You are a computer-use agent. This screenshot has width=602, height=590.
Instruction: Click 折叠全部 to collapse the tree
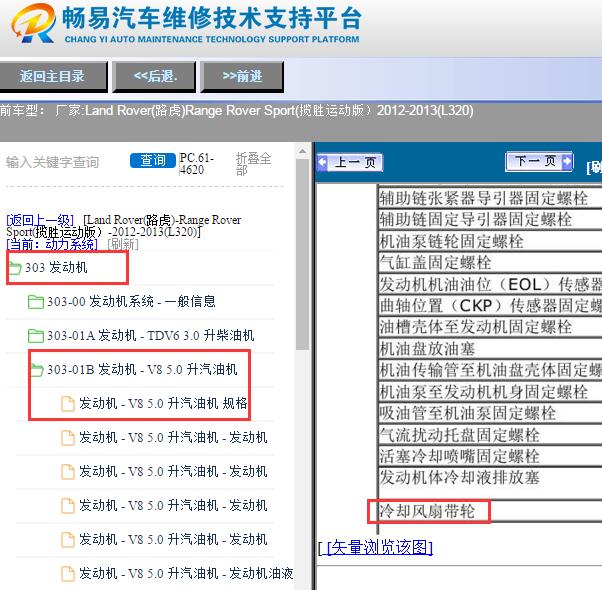pyautogui.click(x=253, y=164)
